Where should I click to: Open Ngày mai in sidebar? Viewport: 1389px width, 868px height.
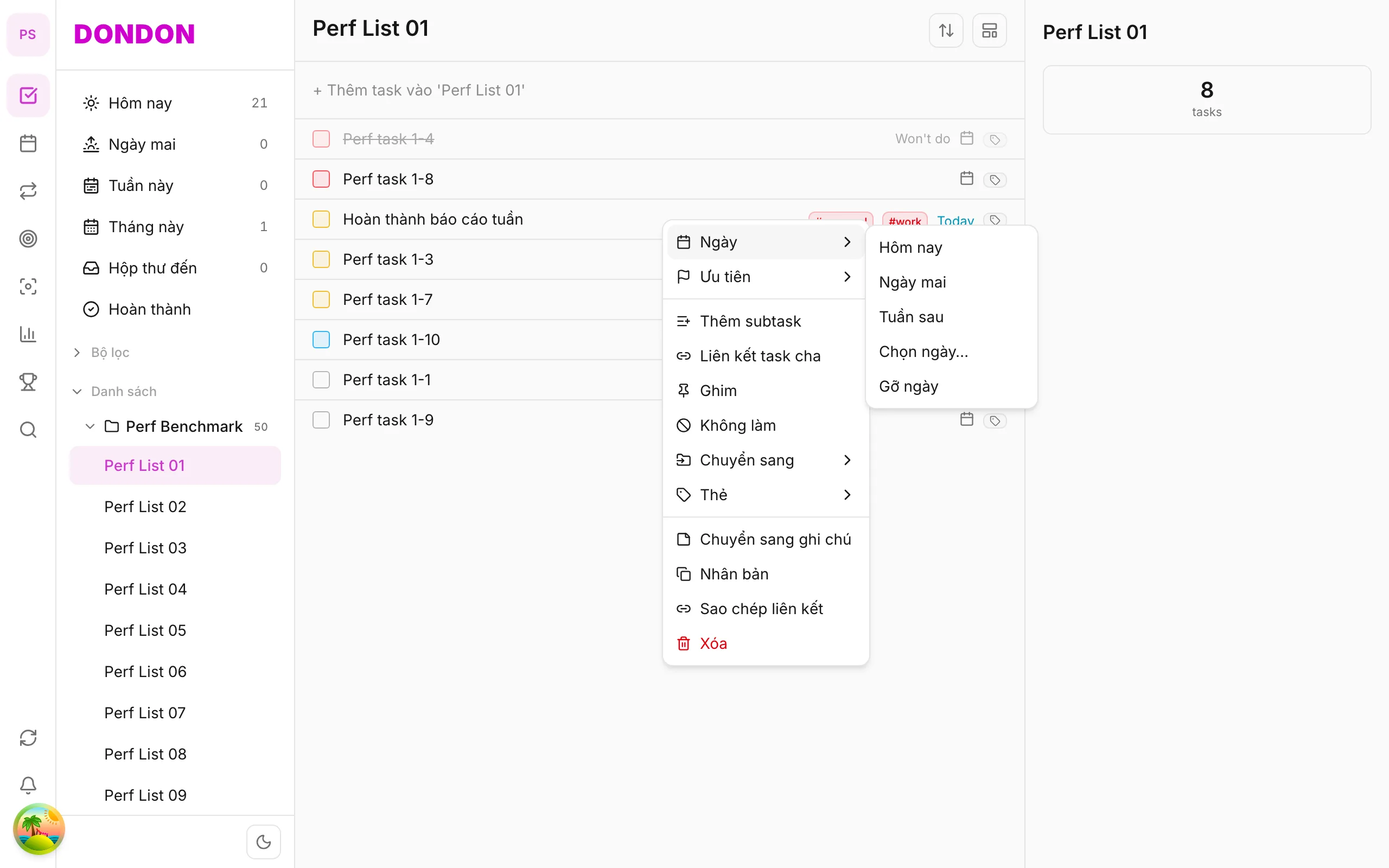[x=175, y=144]
